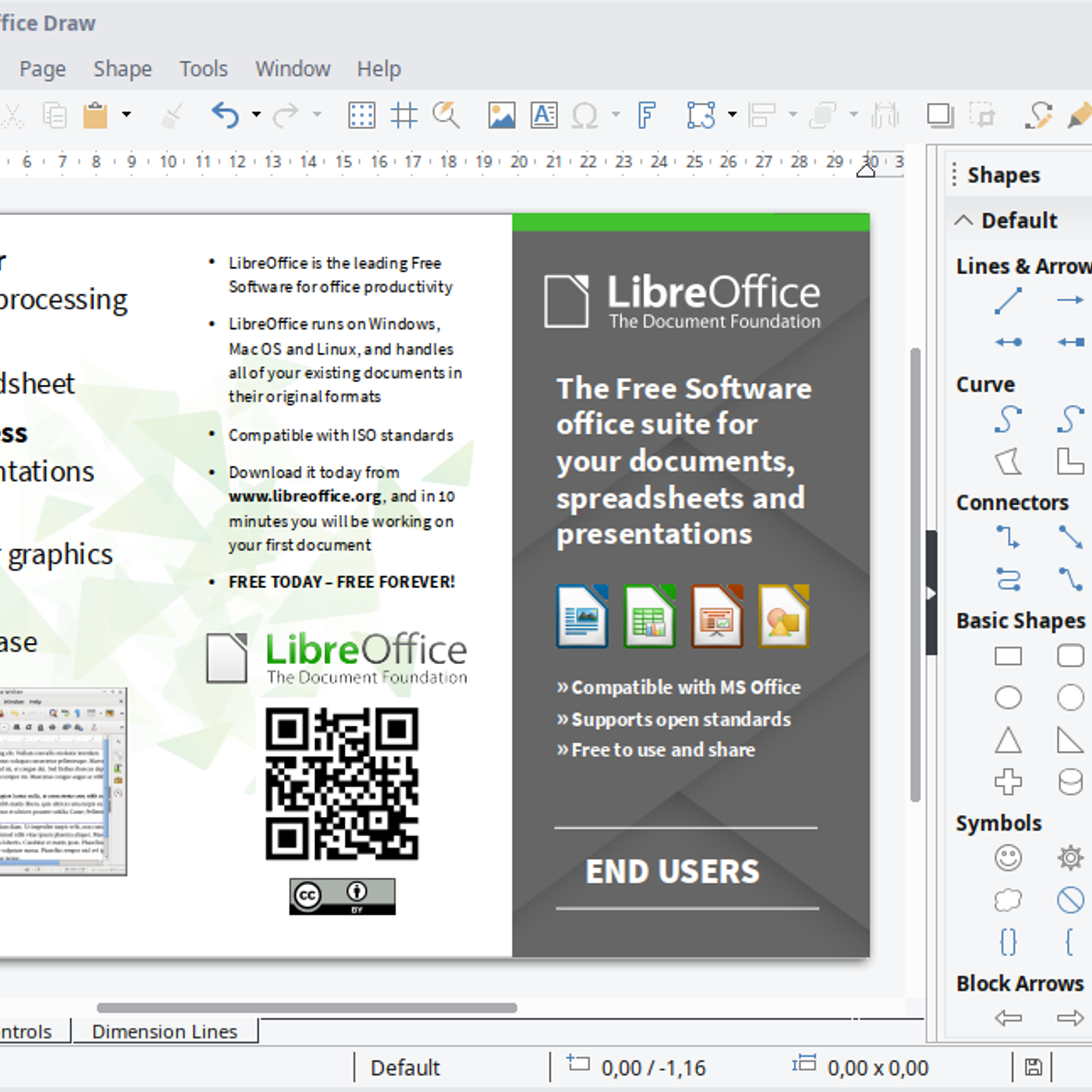
Task: Select the Cloud symbol shape
Action: click(x=1008, y=900)
